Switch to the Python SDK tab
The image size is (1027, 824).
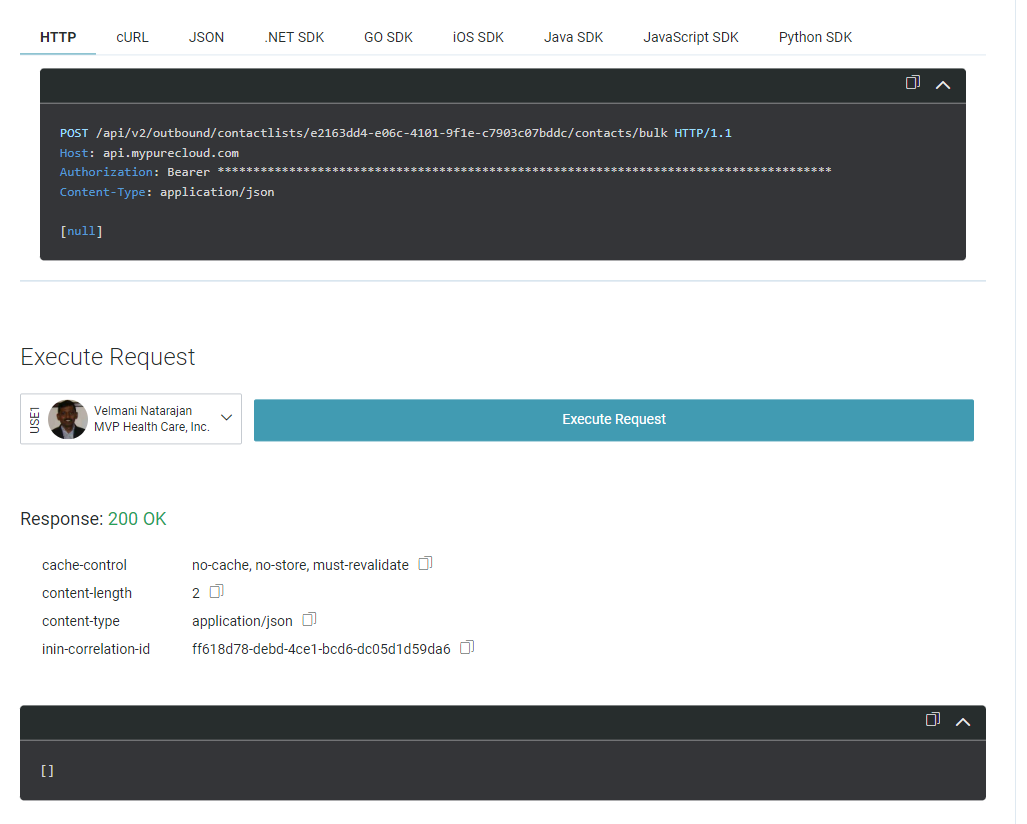(x=815, y=37)
